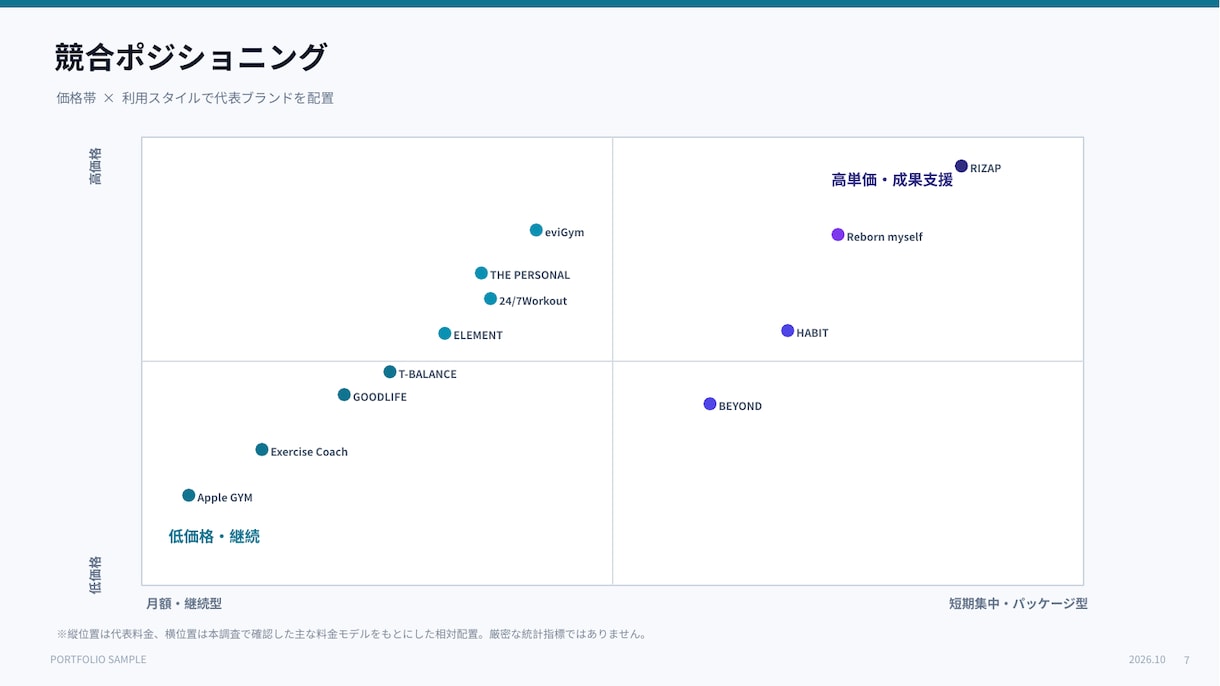Click the Apple GYM data point dot
This screenshot has height=686, width=1220.
coord(189,495)
